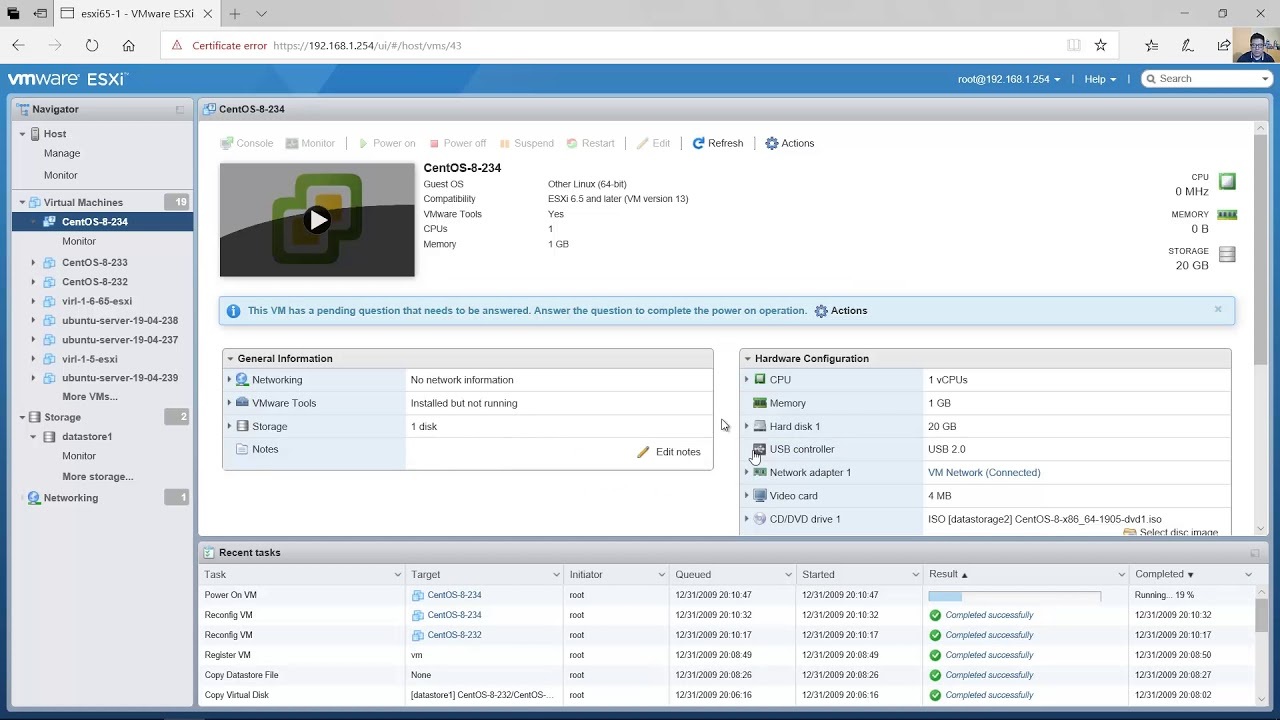Expand the CPU hardware row
The width and height of the screenshot is (1280, 720).
746,380
